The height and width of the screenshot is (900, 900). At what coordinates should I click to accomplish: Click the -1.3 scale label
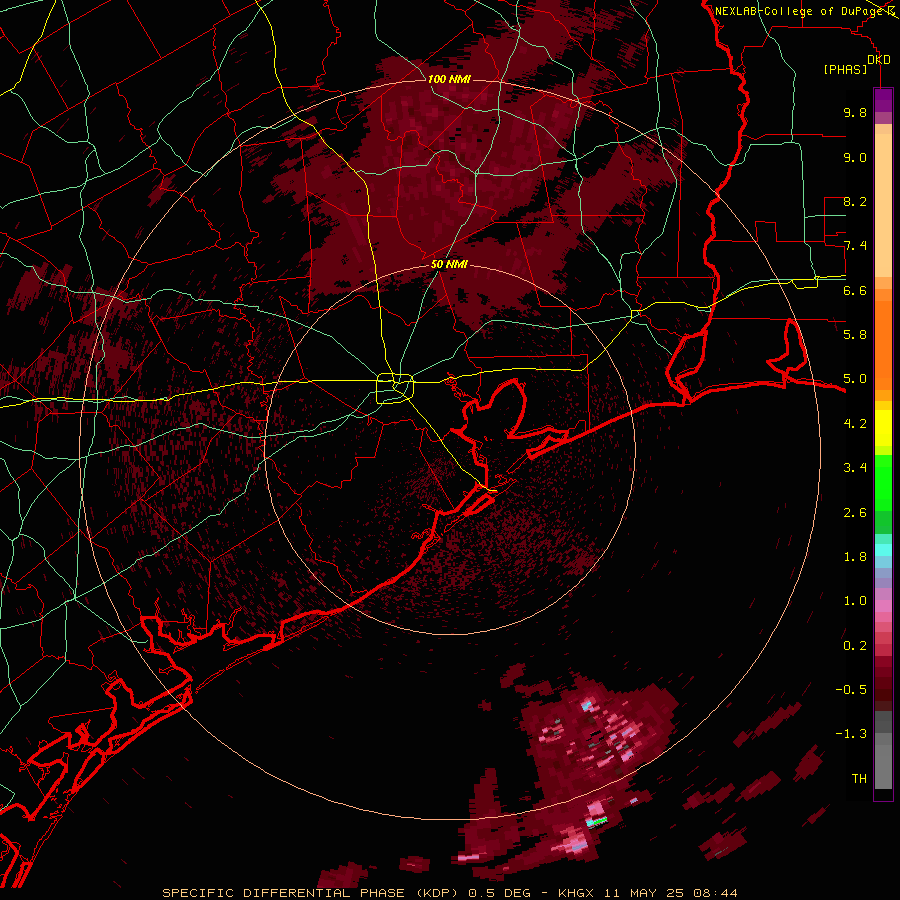point(851,734)
